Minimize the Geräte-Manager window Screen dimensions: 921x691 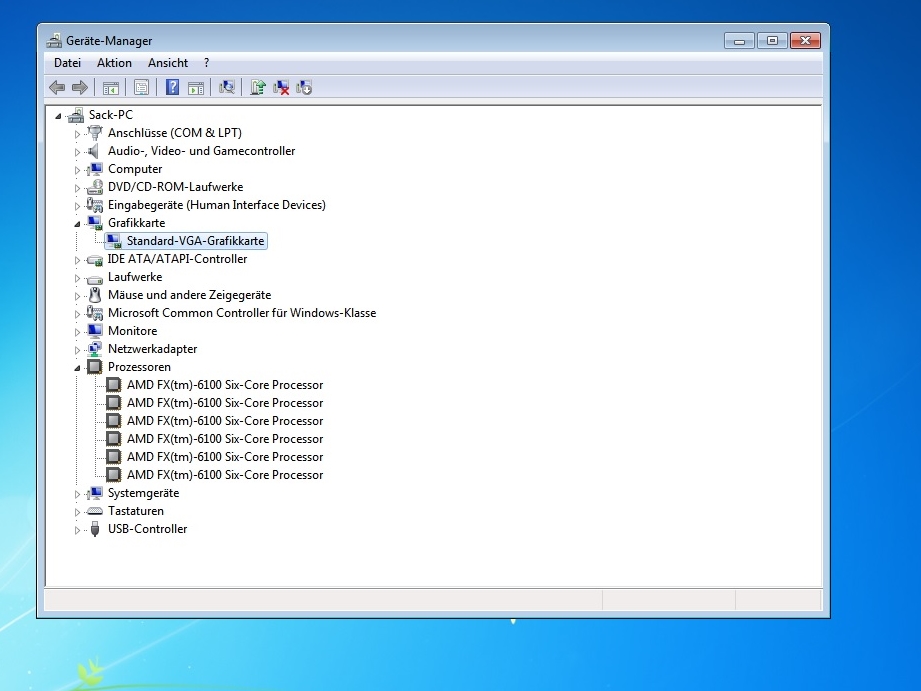coord(740,41)
